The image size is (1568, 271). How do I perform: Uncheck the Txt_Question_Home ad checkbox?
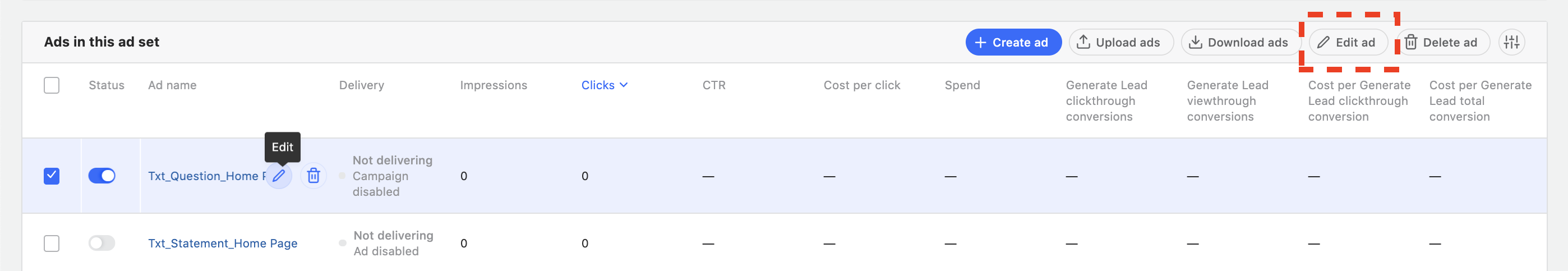pyautogui.click(x=52, y=176)
